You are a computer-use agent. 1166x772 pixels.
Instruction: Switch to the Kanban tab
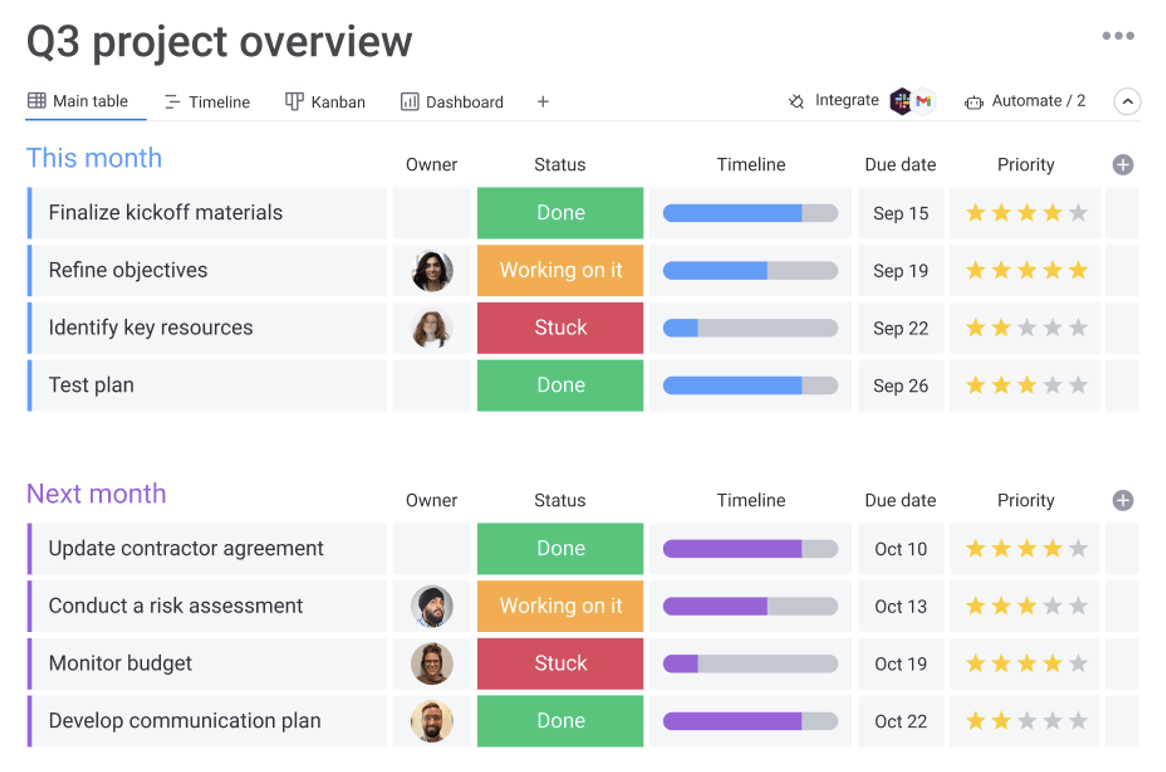(325, 102)
